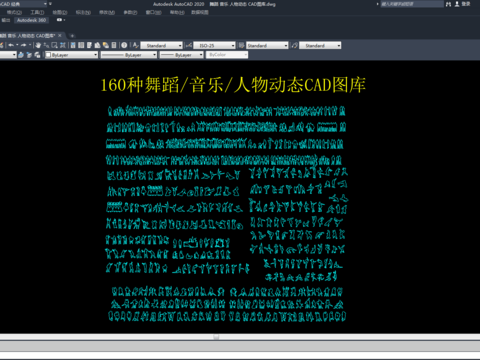The height and width of the screenshot is (360, 480).
Task: Click the keyword search input field
Action: pos(412,4)
